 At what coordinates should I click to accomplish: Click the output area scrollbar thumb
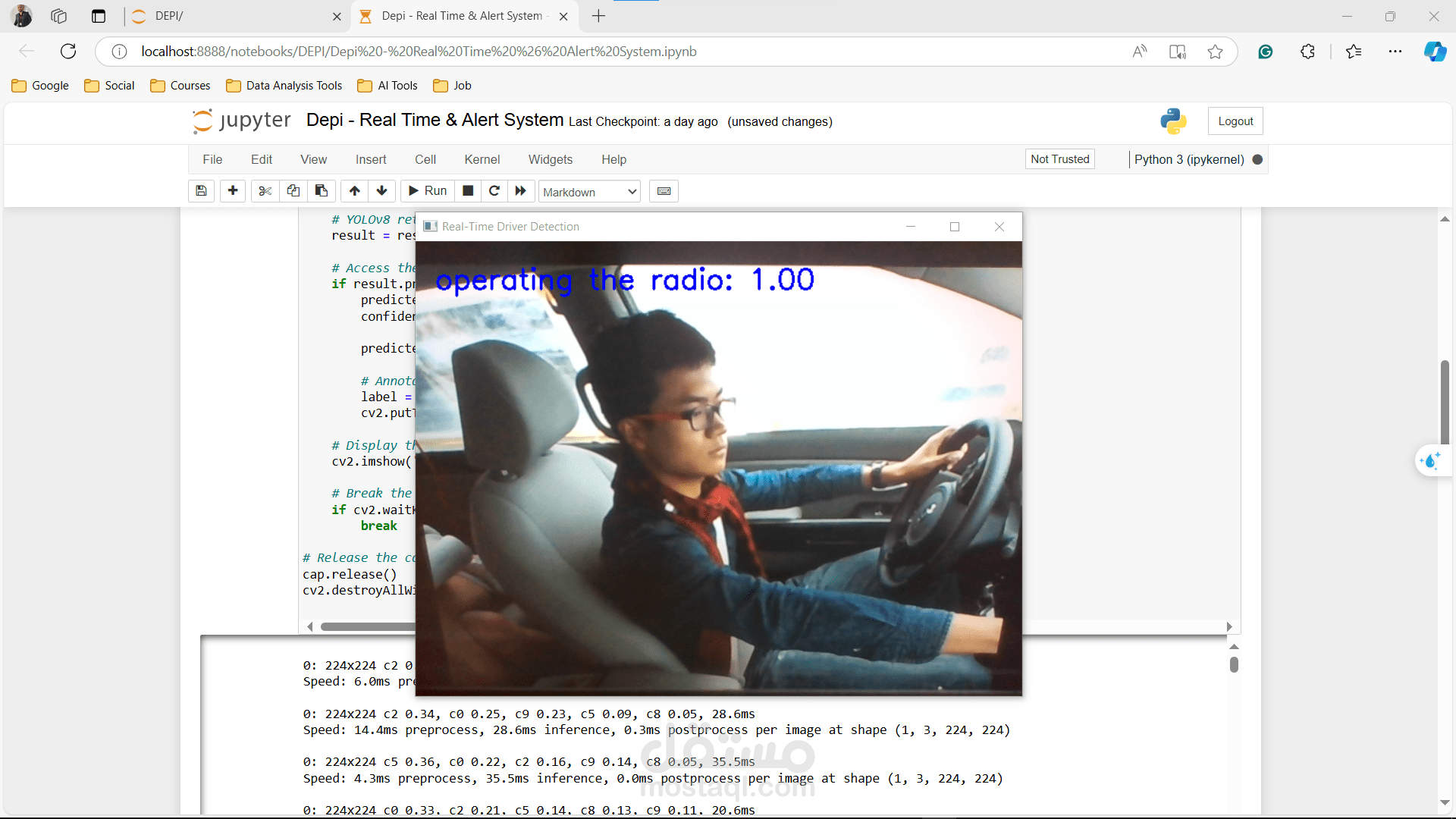point(1234,665)
